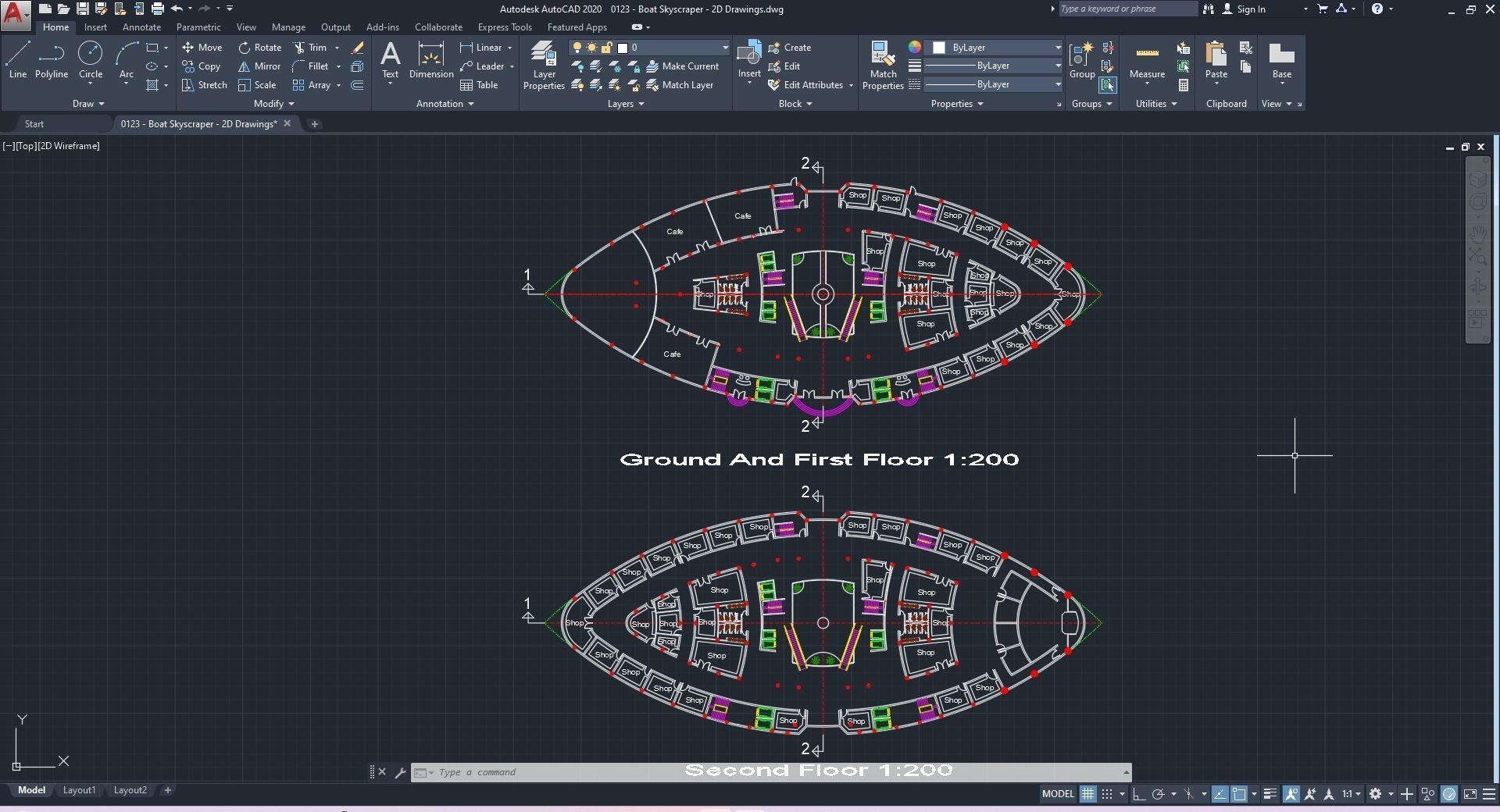1500x812 pixels.
Task: Click the keyword search box
Action: click(1127, 9)
